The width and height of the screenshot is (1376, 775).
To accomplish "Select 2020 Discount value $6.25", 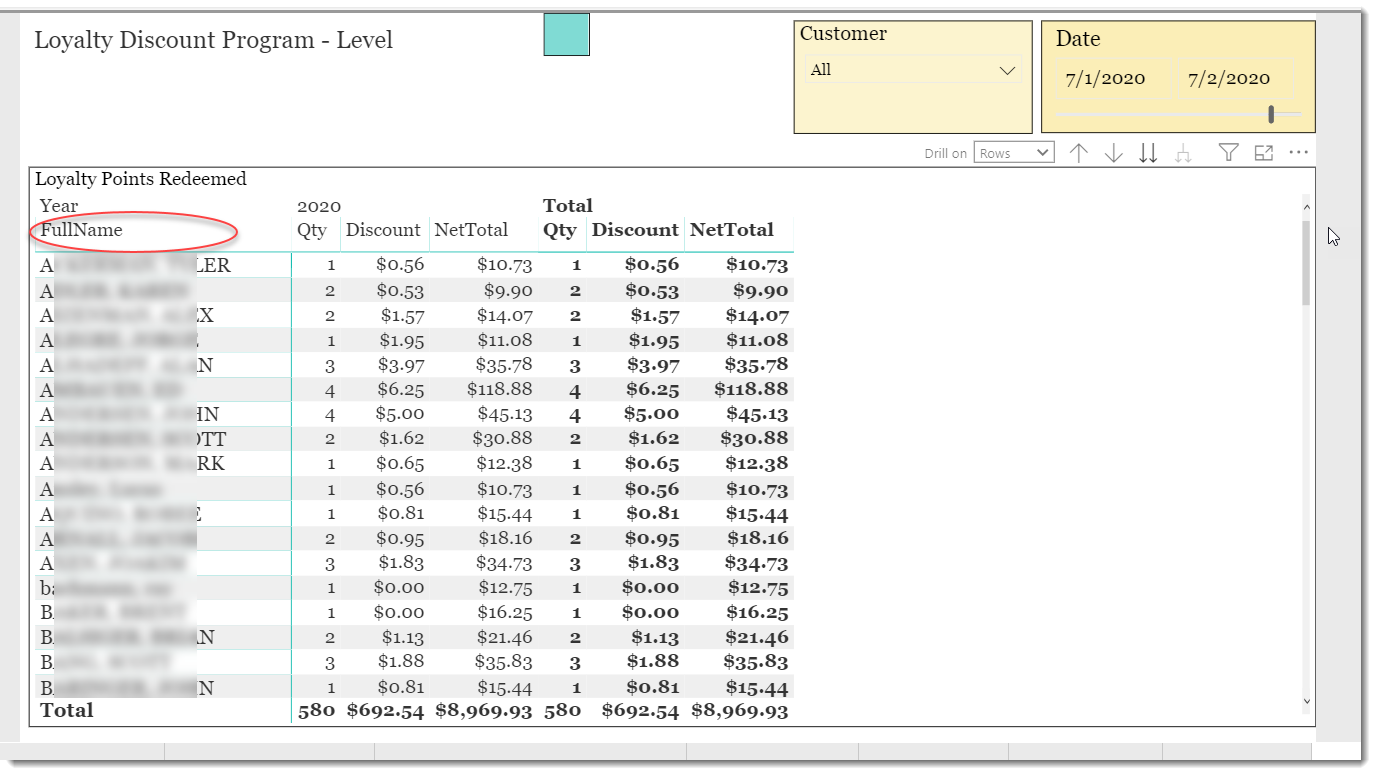I will click(400, 389).
